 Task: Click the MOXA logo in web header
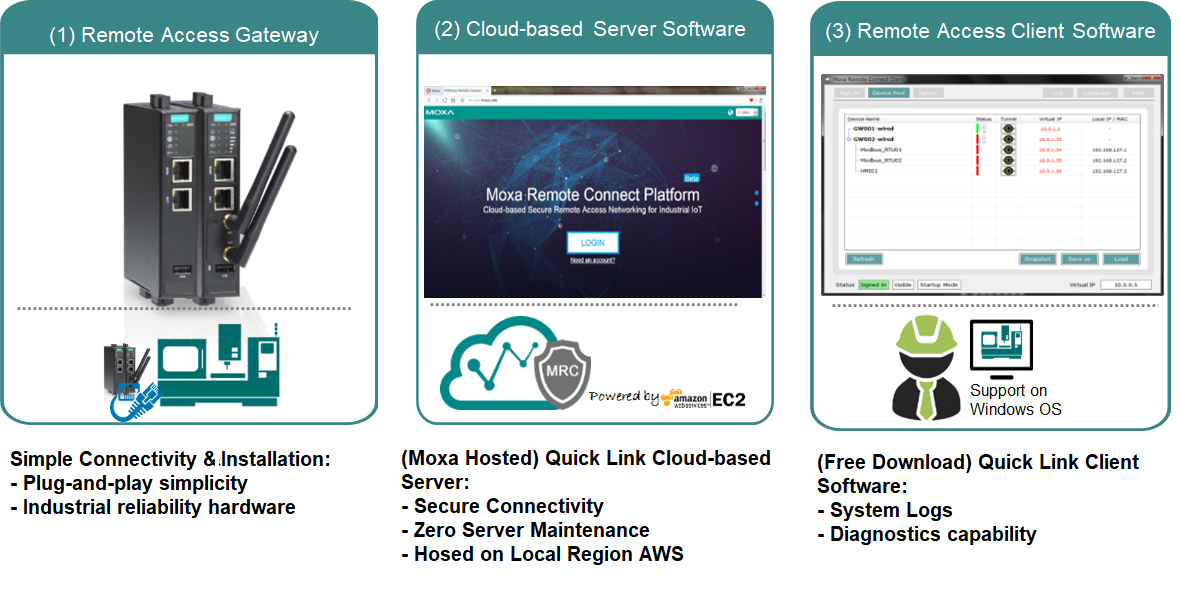[x=442, y=113]
